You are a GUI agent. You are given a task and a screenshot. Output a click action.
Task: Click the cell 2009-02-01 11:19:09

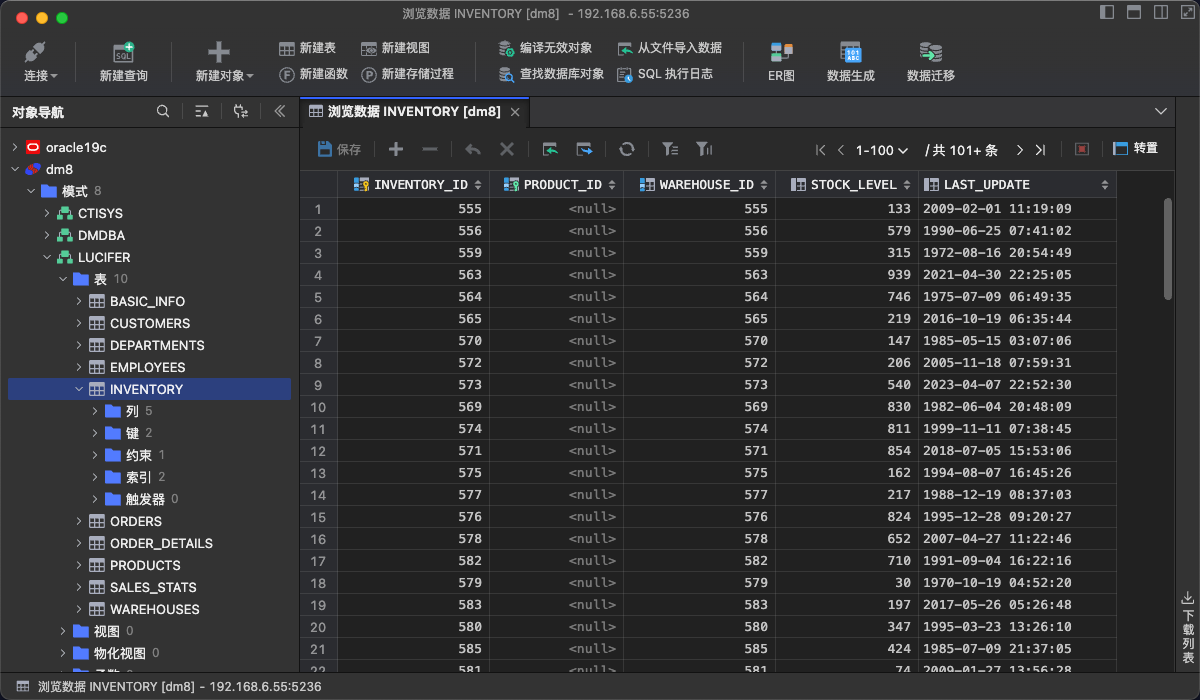pyautogui.click(x=1017, y=209)
